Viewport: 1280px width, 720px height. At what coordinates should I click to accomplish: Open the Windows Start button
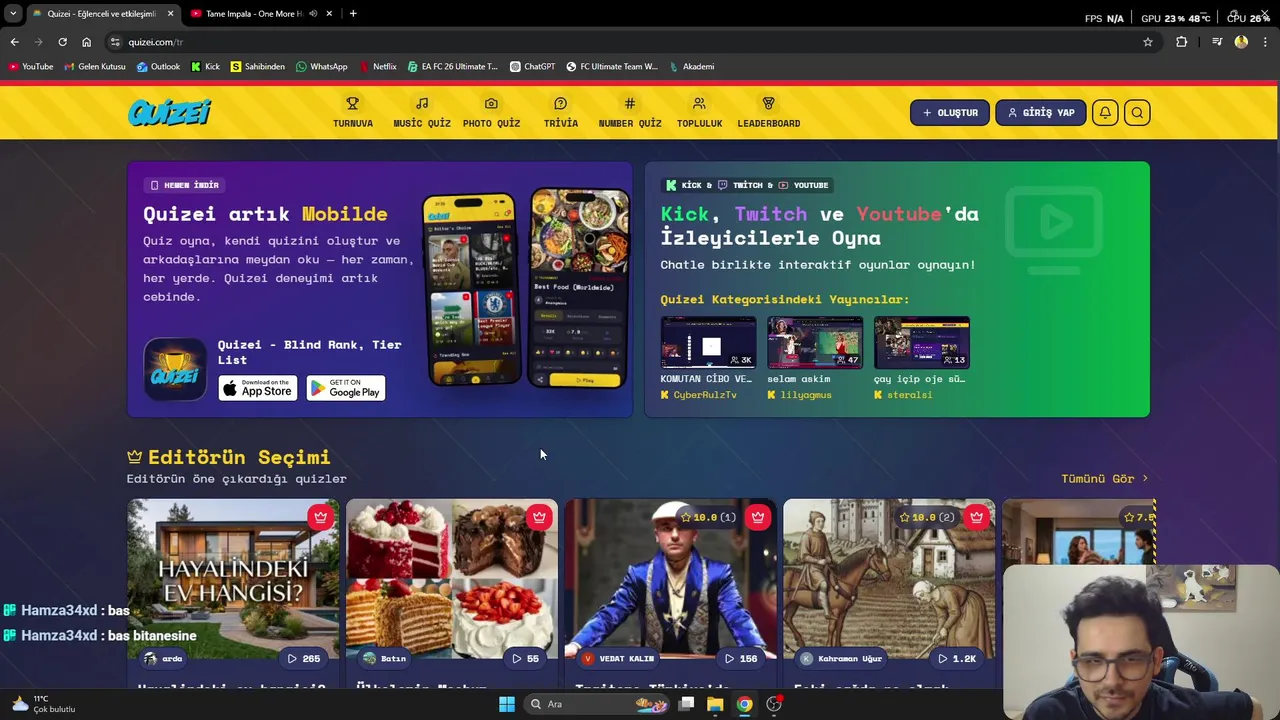pyautogui.click(x=507, y=704)
